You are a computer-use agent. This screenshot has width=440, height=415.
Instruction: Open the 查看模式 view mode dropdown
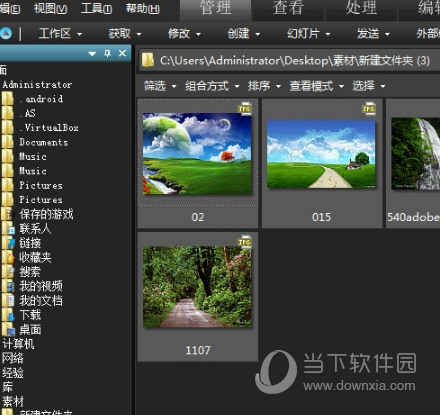pos(317,86)
